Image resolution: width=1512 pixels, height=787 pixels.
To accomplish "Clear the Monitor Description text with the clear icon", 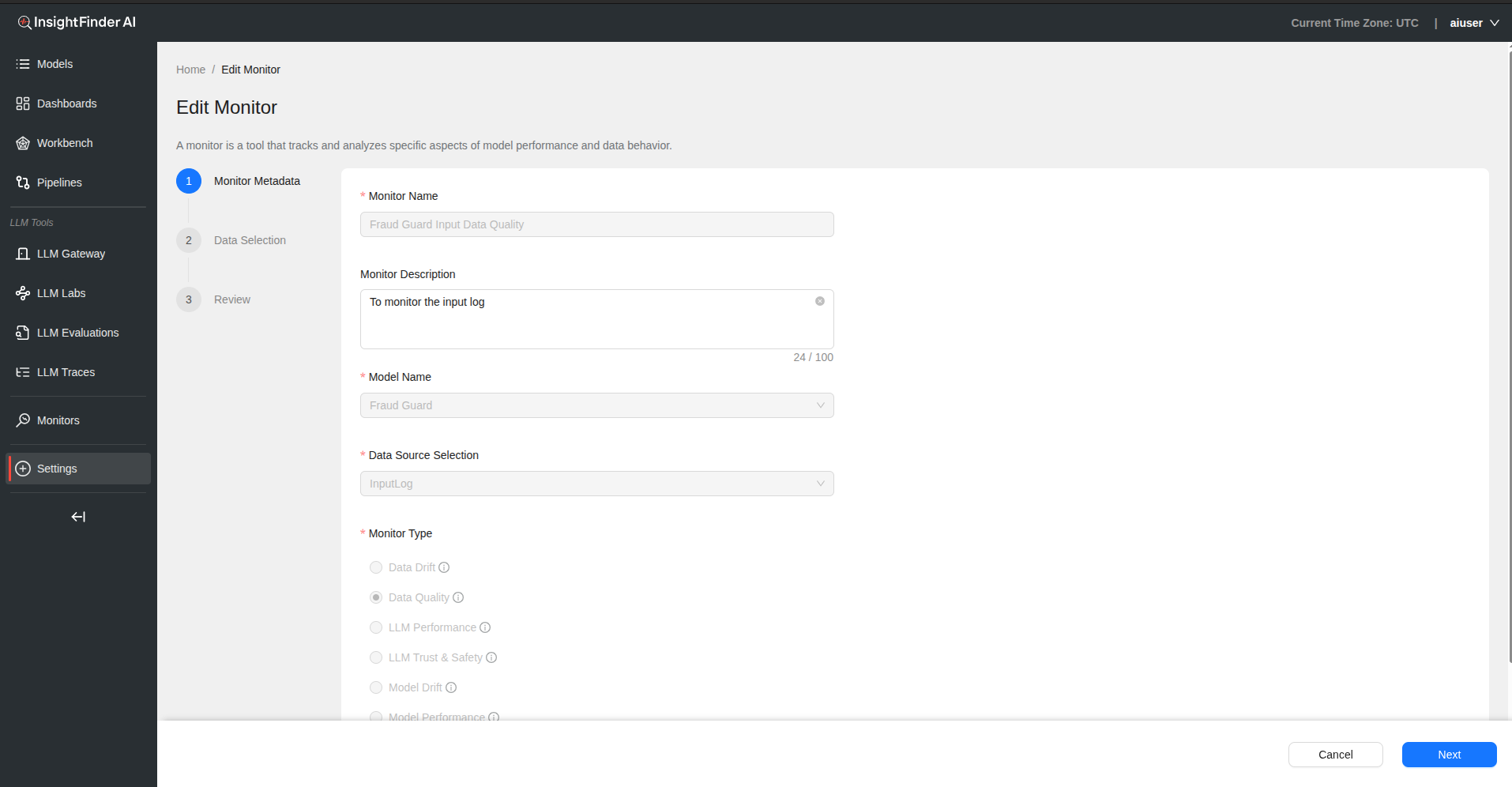I will [x=819, y=301].
